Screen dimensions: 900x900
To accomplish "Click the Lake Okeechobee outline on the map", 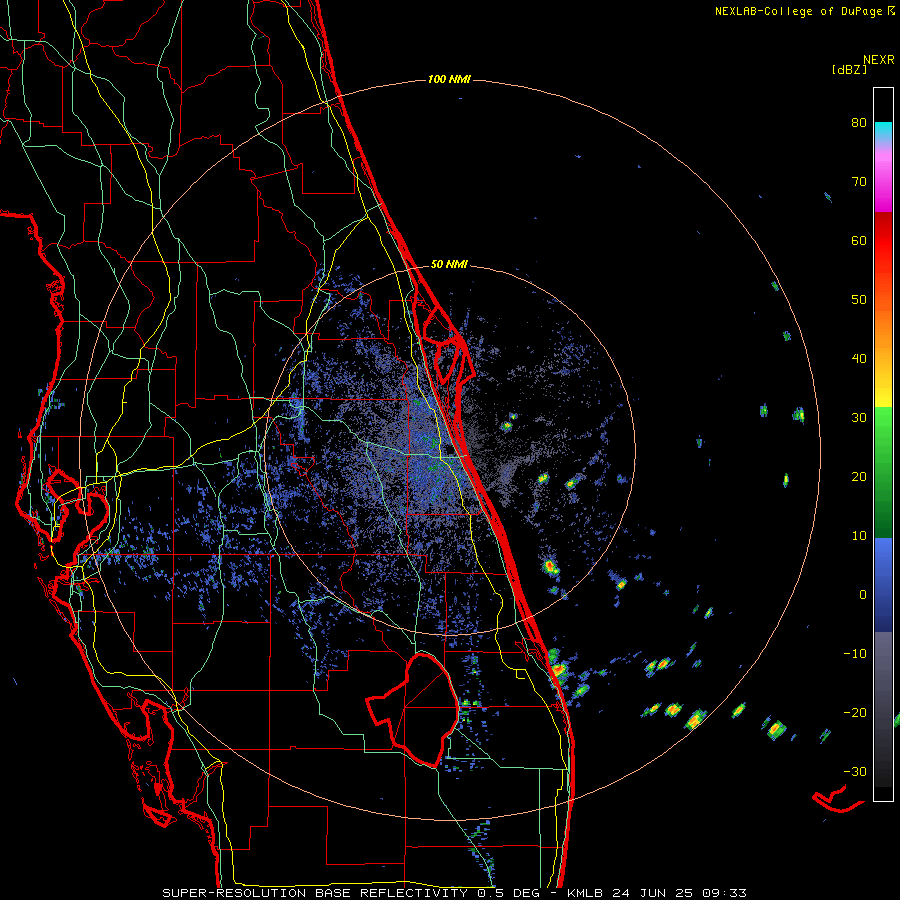I will (x=413, y=709).
